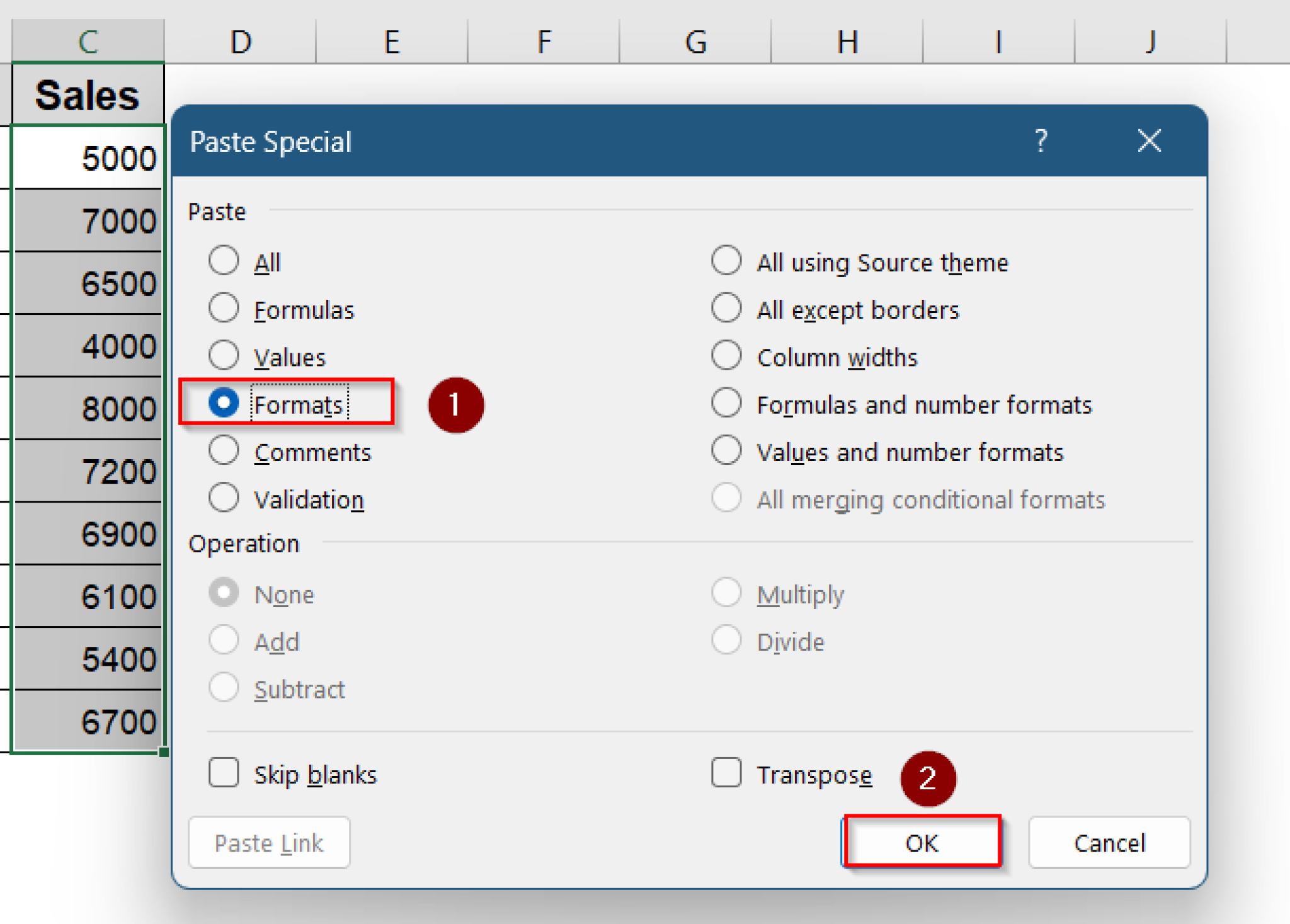This screenshot has width=1290, height=924.
Task: Select Values and number formats
Action: 726,450
